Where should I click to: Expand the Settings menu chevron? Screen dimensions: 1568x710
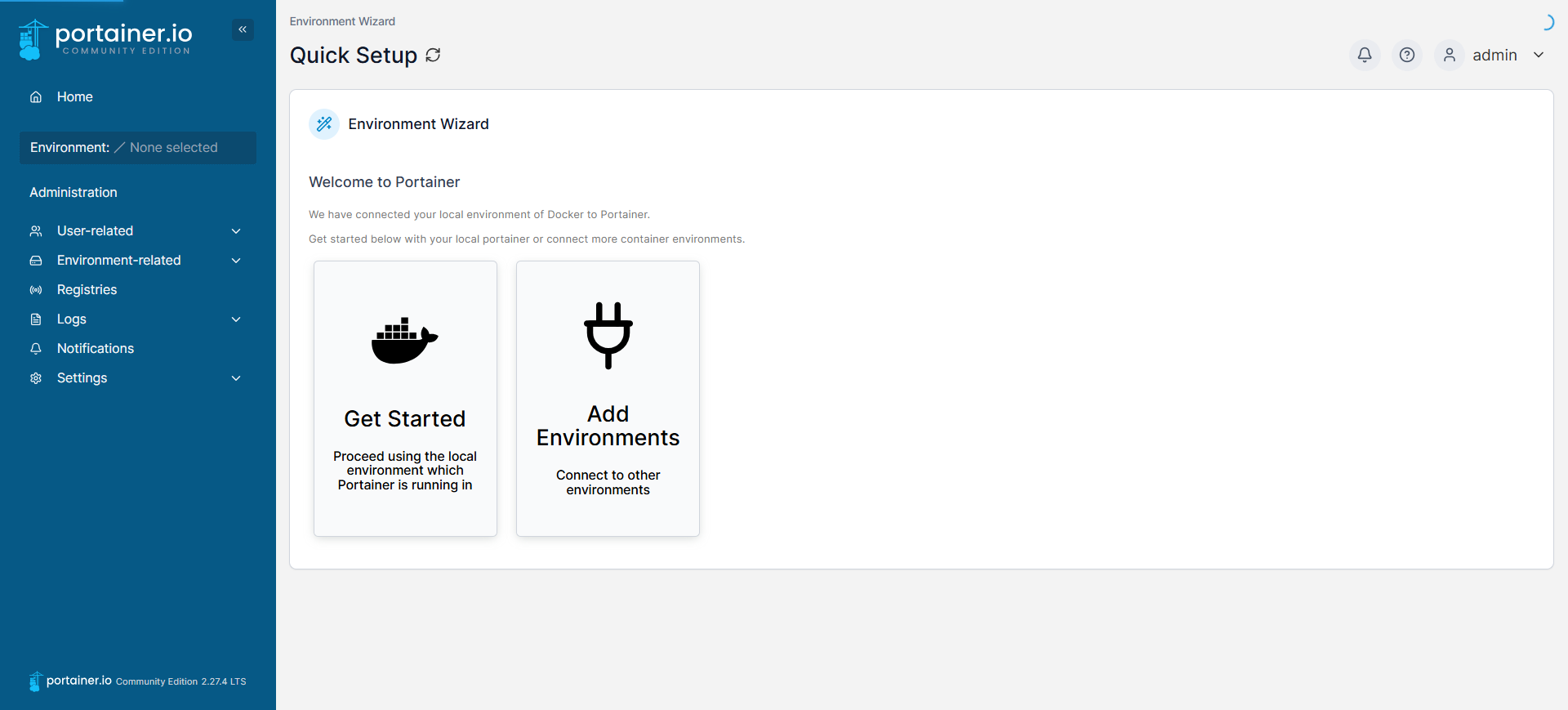236,378
